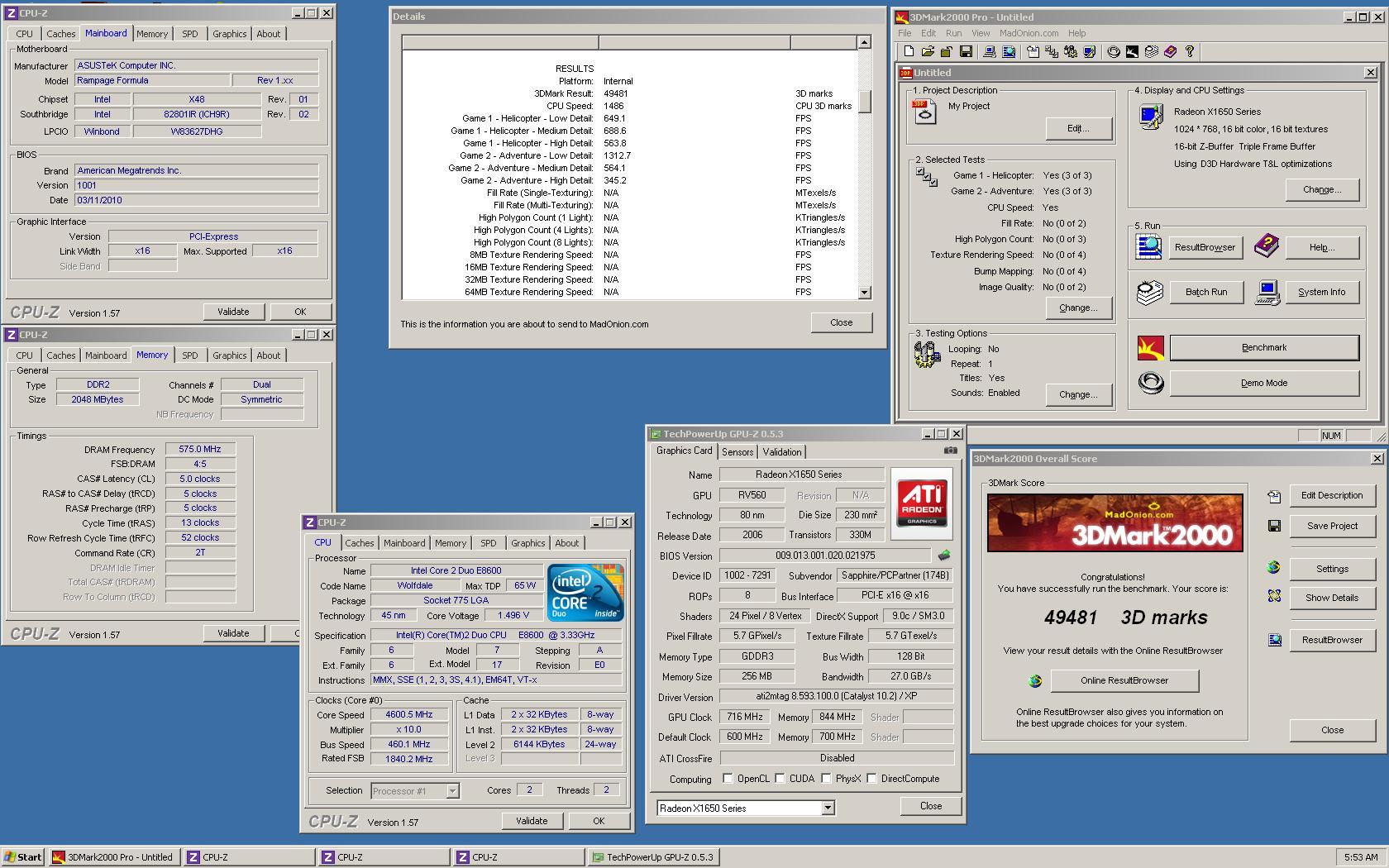Click the GPU-Z screenshot camera icon
This screenshot has width=1389, height=868.
coord(951,451)
